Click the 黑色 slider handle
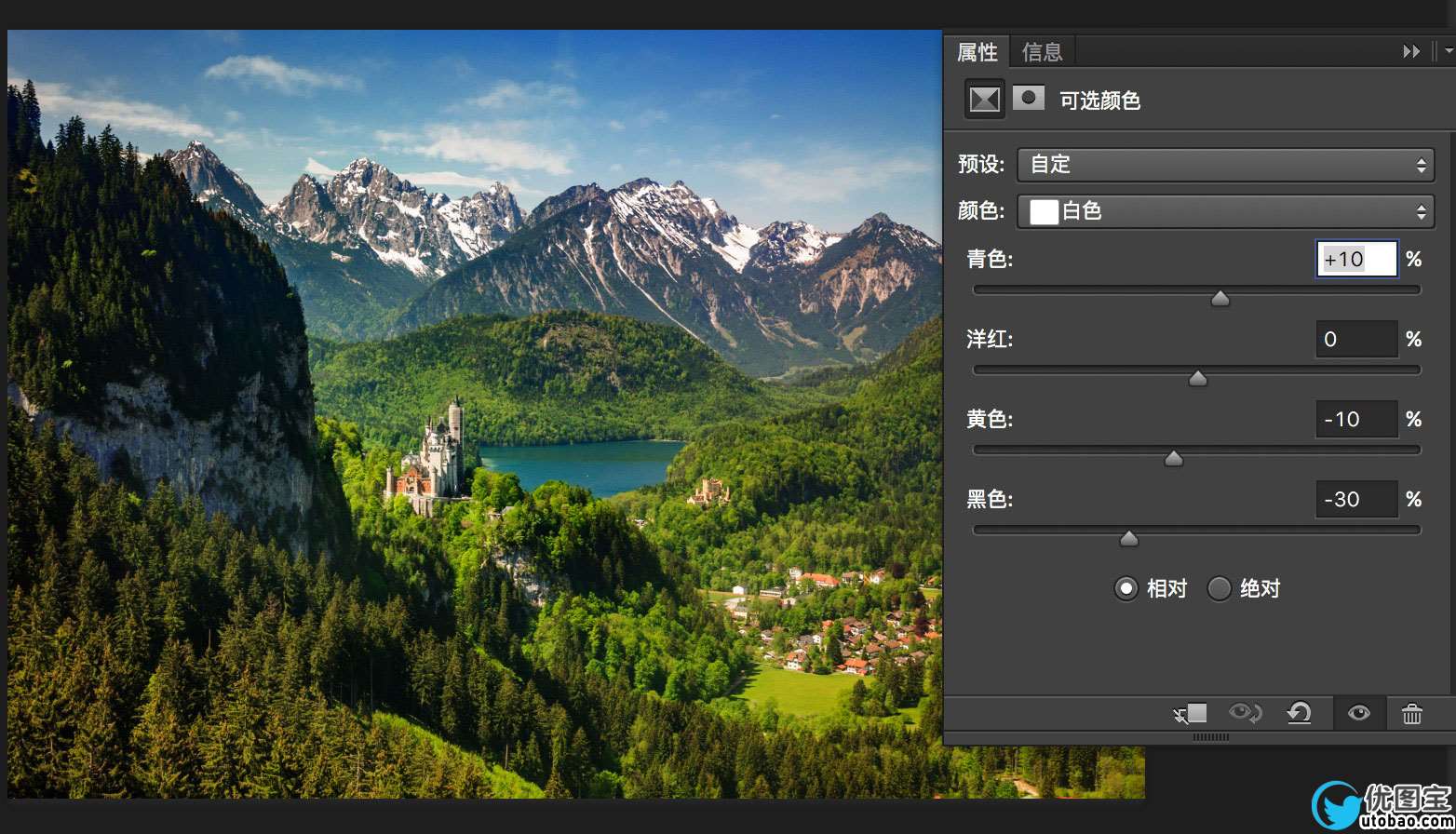The image size is (1456, 834). (x=1128, y=538)
